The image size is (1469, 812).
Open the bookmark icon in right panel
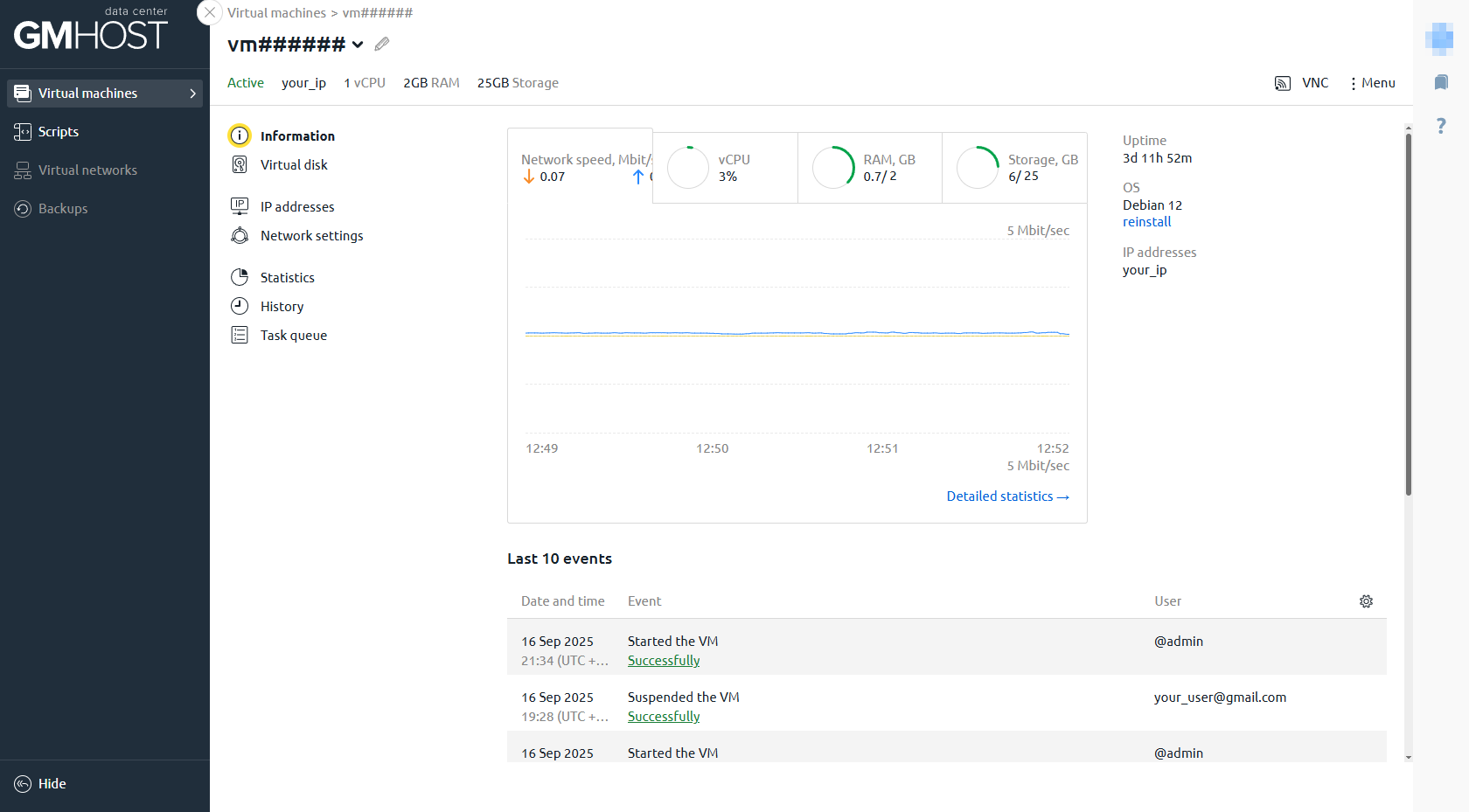pyautogui.click(x=1441, y=82)
